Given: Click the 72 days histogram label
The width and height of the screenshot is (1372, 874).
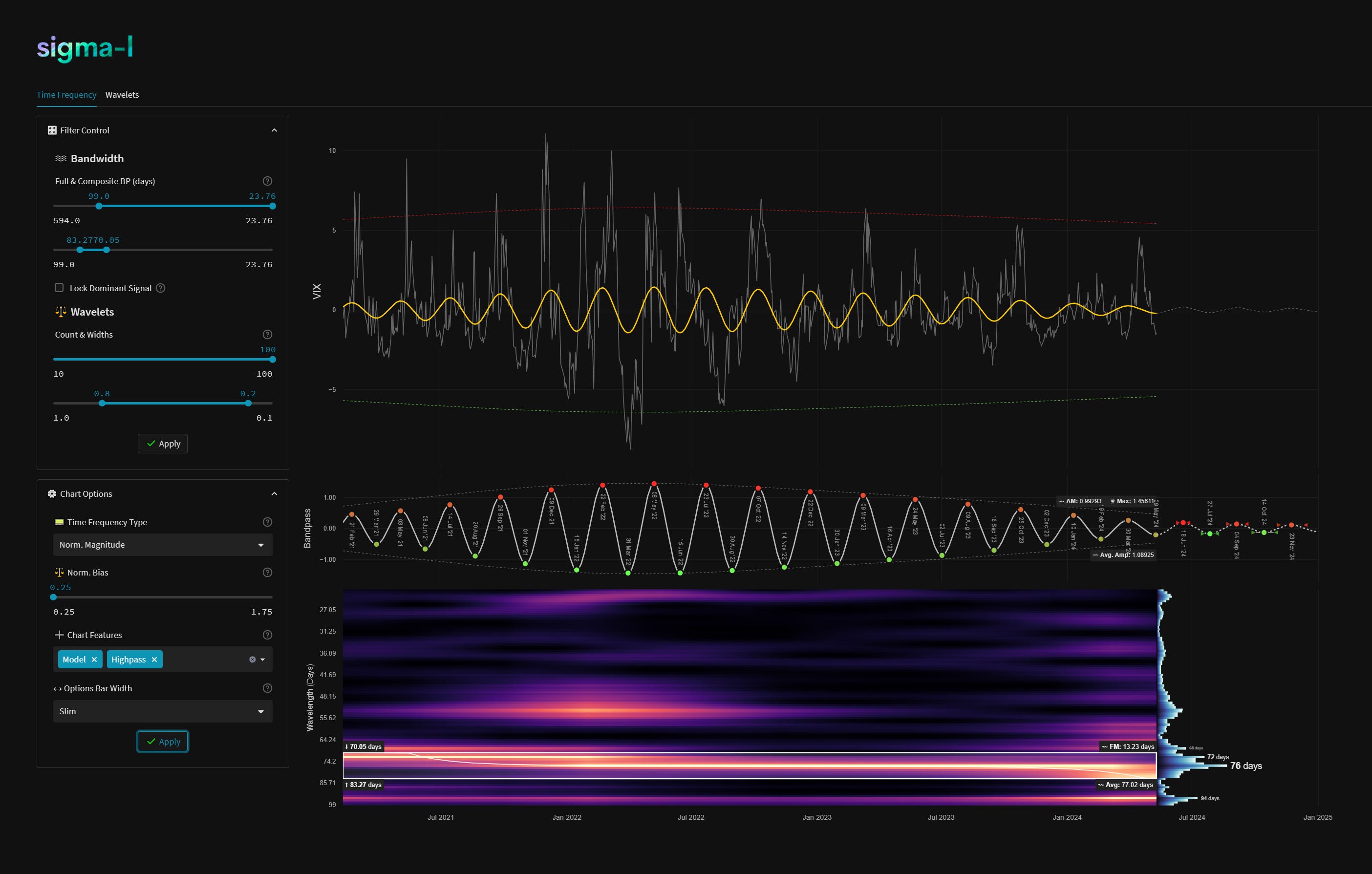Looking at the screenshot, I should click(1218, 757).
